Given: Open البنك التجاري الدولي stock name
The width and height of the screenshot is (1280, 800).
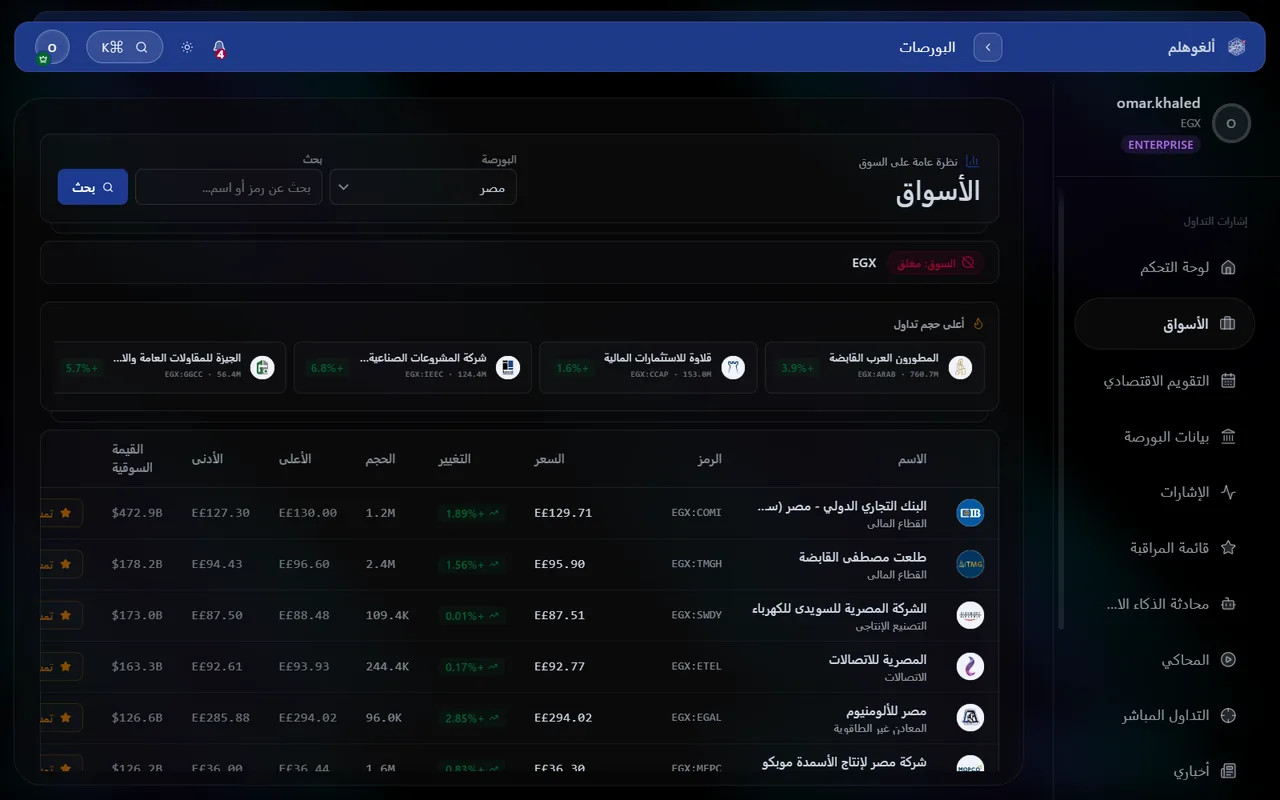Looking at the screenshot, I should 842,506.
